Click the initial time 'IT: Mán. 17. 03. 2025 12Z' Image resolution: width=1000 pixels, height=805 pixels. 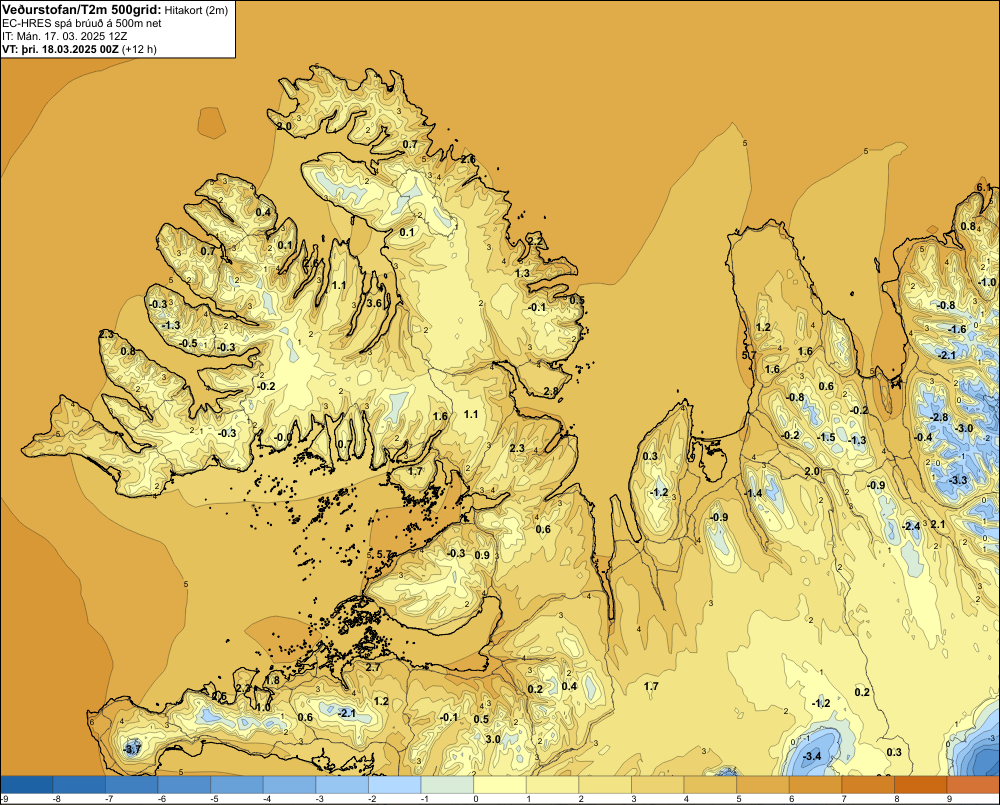(64, 36)
